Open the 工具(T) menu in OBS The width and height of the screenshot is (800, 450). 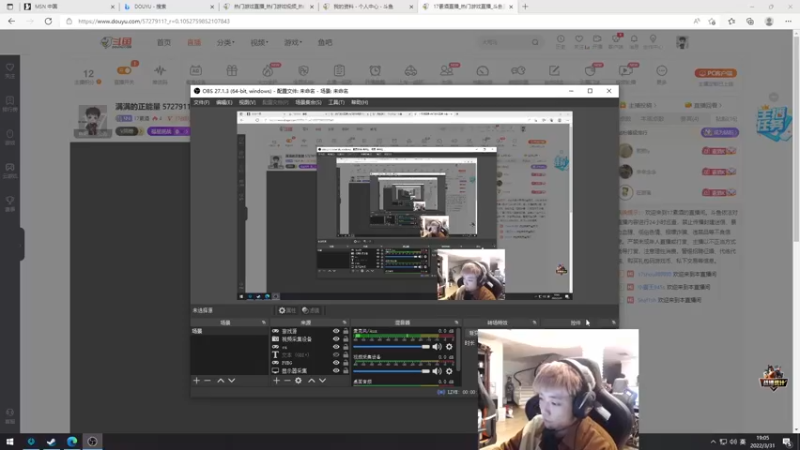coord(336,103)
